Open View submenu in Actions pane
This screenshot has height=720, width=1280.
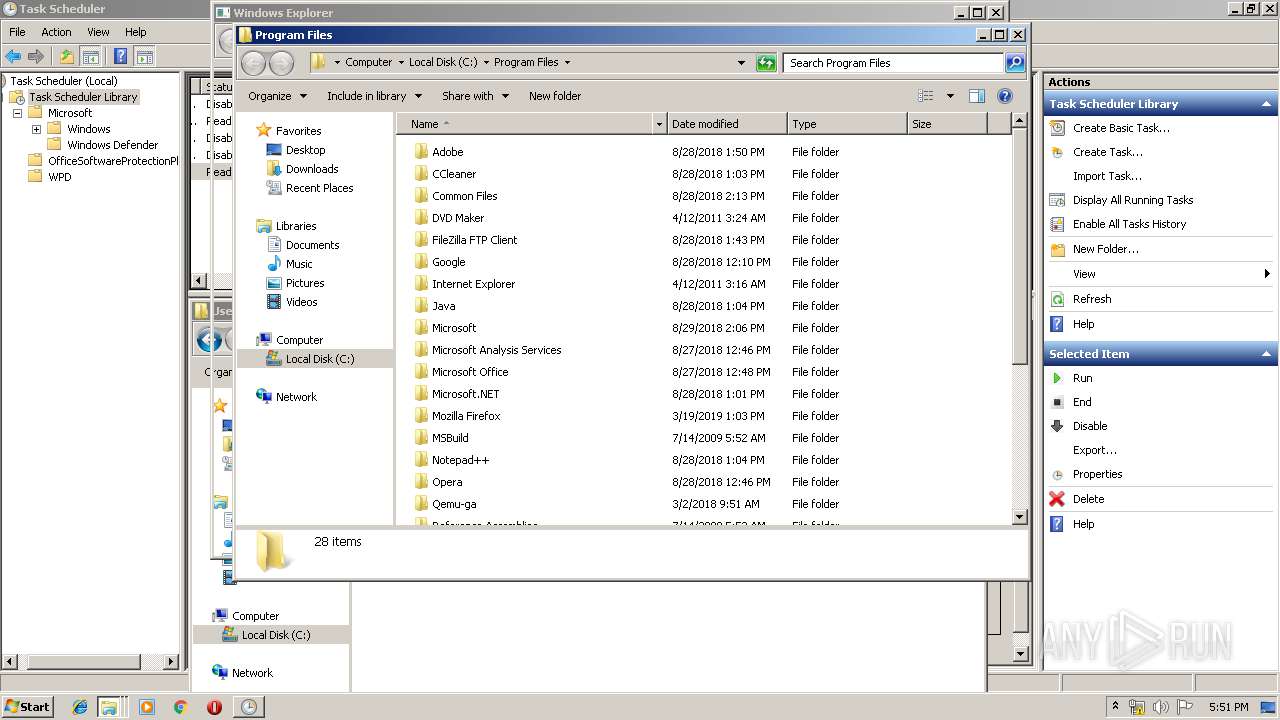(1160, 274)
